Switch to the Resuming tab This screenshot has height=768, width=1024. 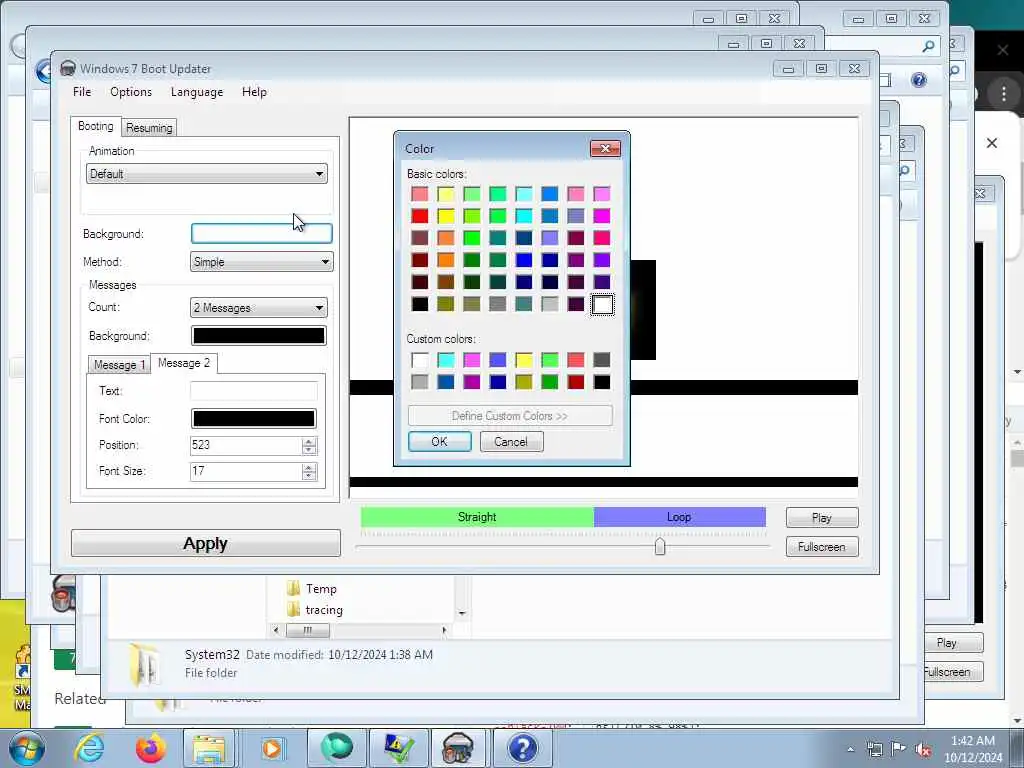[x=149, y=127]
